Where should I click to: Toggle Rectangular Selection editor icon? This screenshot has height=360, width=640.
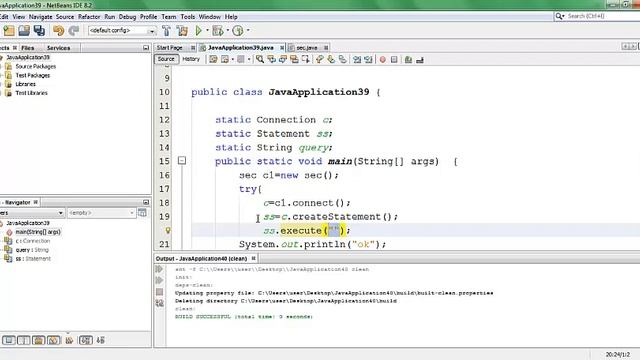[305, 60]
